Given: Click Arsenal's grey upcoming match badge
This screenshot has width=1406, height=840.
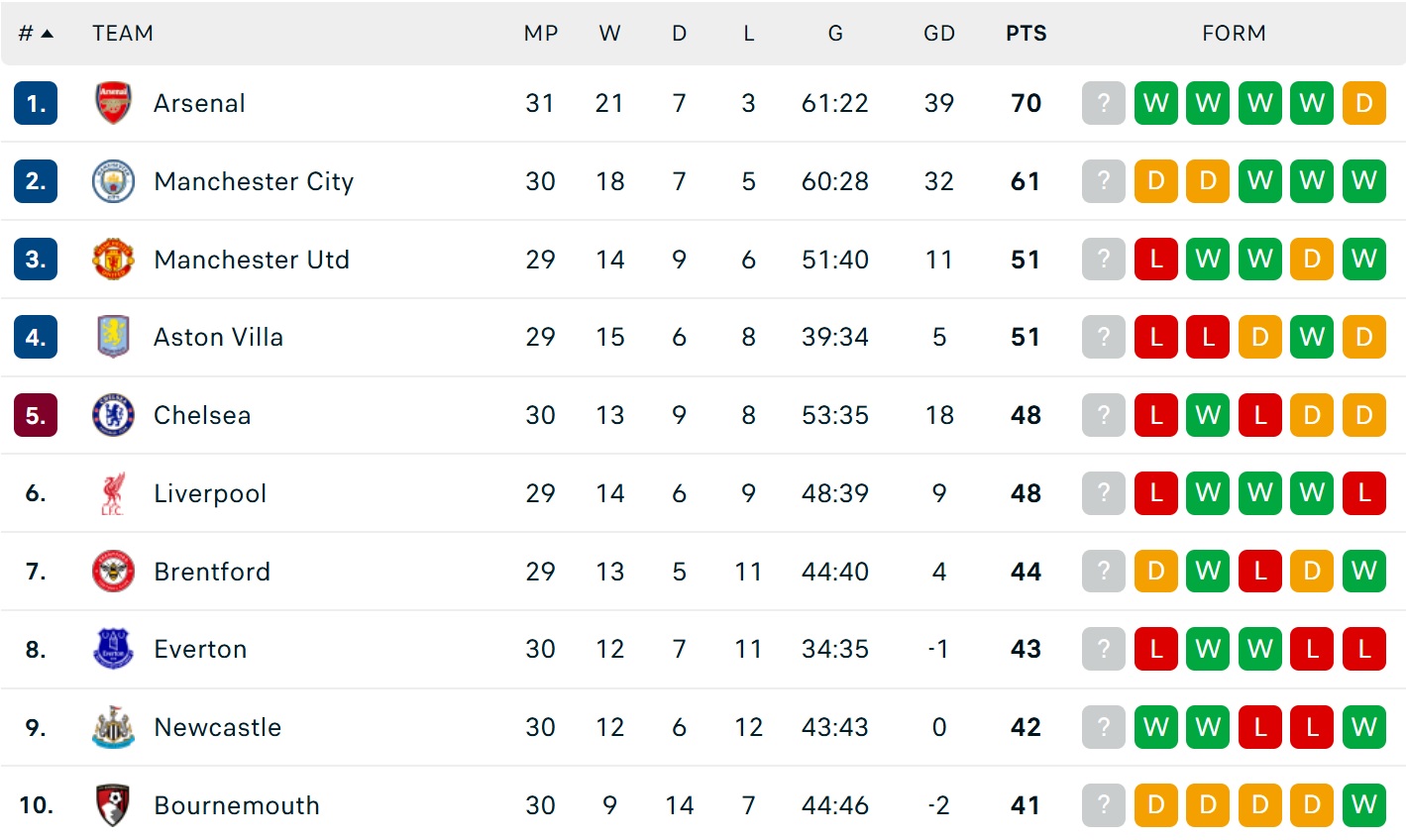Looking at the screenshot, I should tap(1104, 103).
